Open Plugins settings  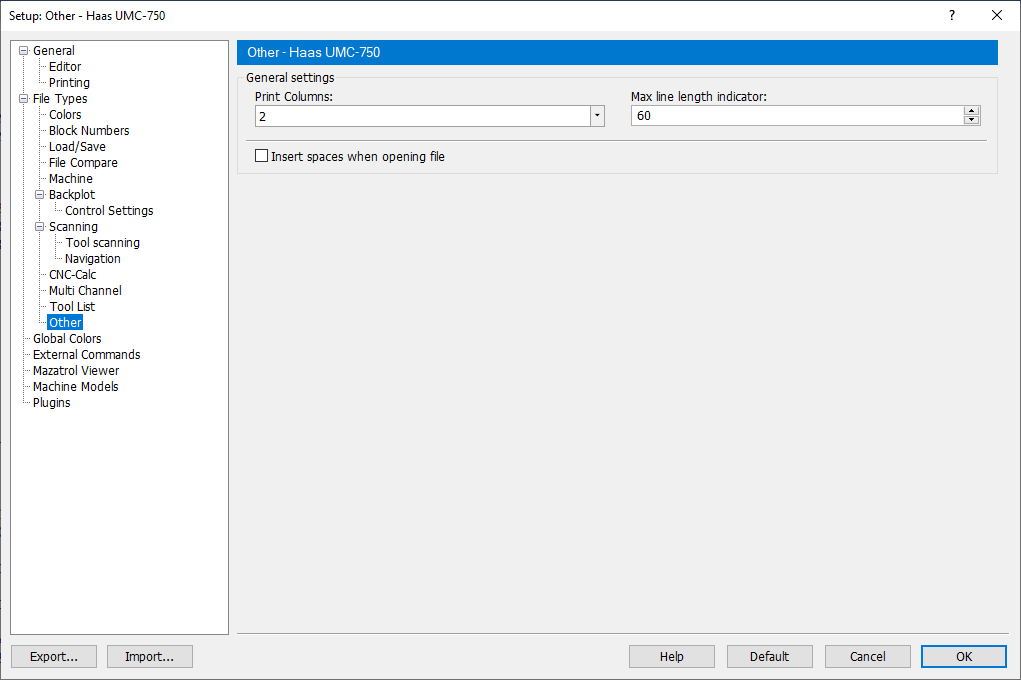tap(51, 403)
